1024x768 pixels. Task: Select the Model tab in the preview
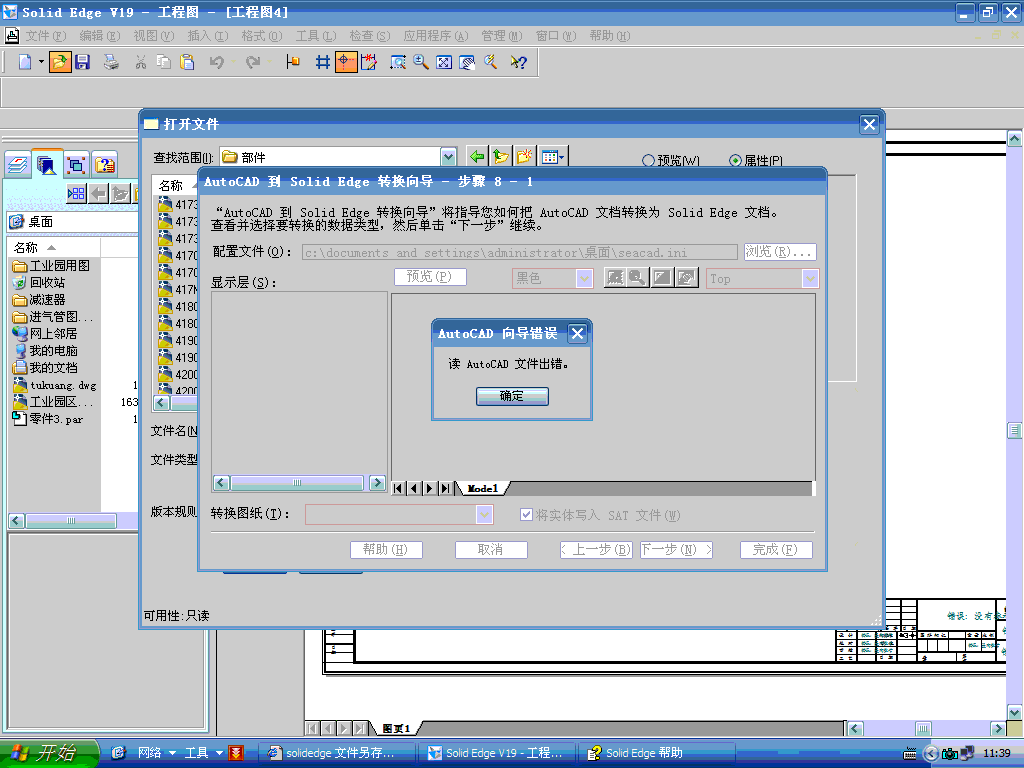click(x=483, y=488)
